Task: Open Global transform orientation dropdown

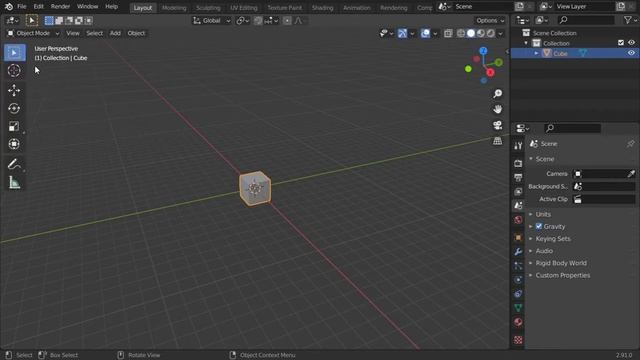Action: tap(211, 20)
